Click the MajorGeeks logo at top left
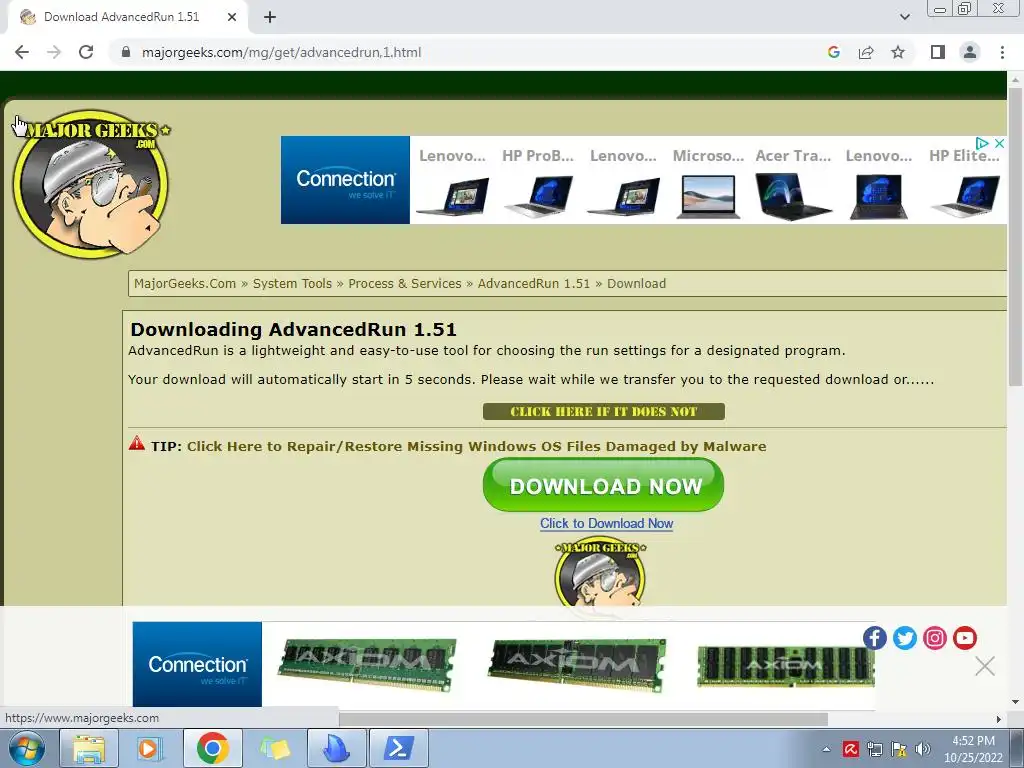This screenshot has width=1024, height=768. pos(91,184)
